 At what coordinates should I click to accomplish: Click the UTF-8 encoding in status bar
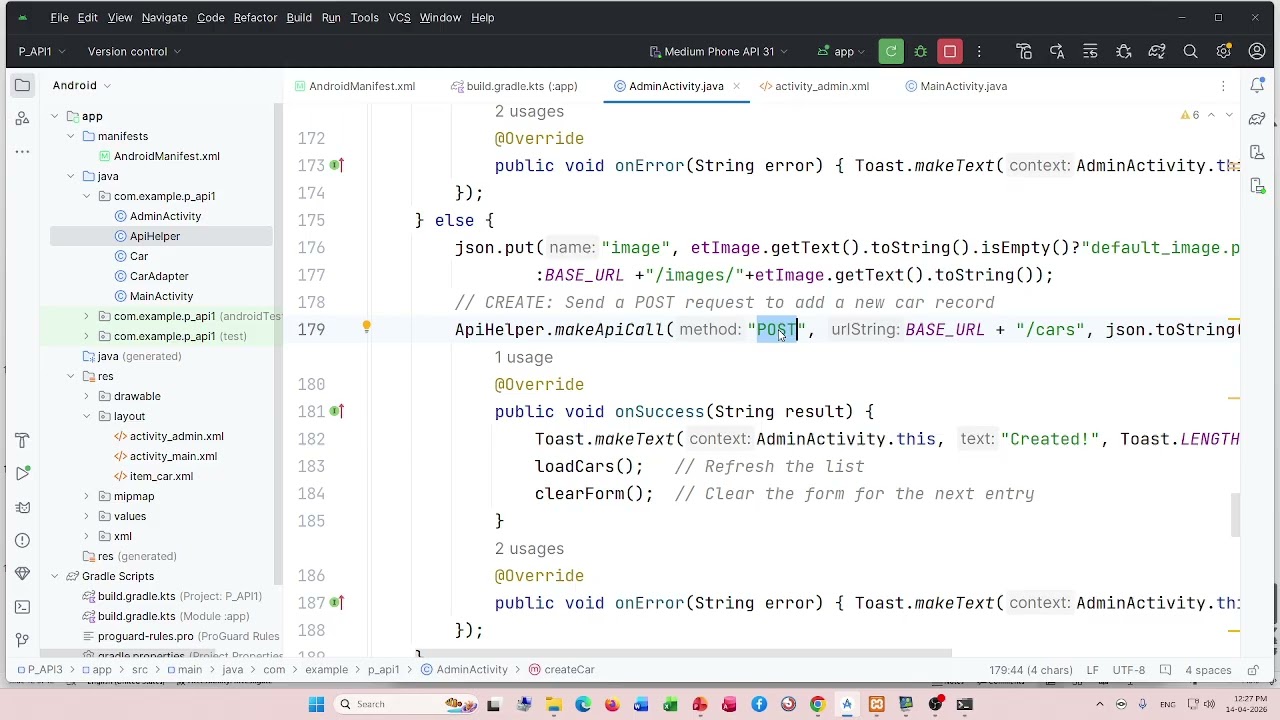(x=1129, y=670)
